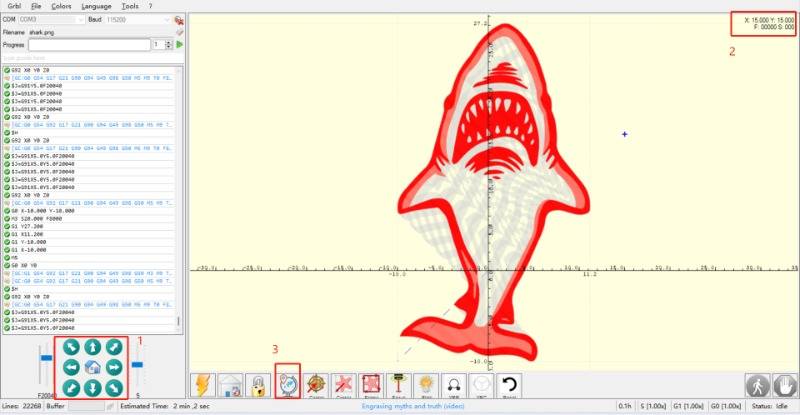Open the Tools menu
800x415 pixels.
tap(130, 6)
